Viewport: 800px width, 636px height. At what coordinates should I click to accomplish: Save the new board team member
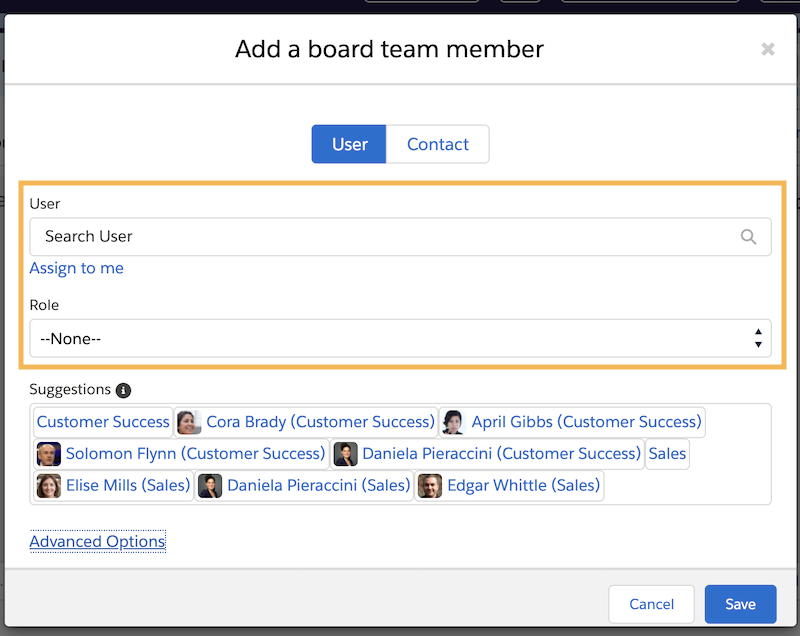coord(740,604)
